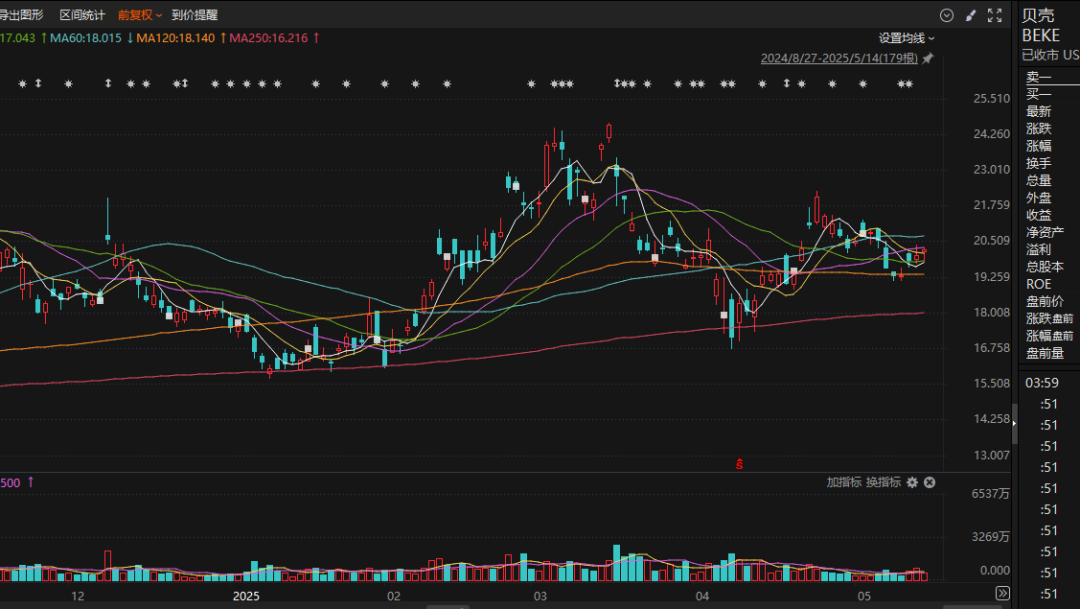
Task: Click the 加指标 add indicator button
Action: tap(844, 482)
